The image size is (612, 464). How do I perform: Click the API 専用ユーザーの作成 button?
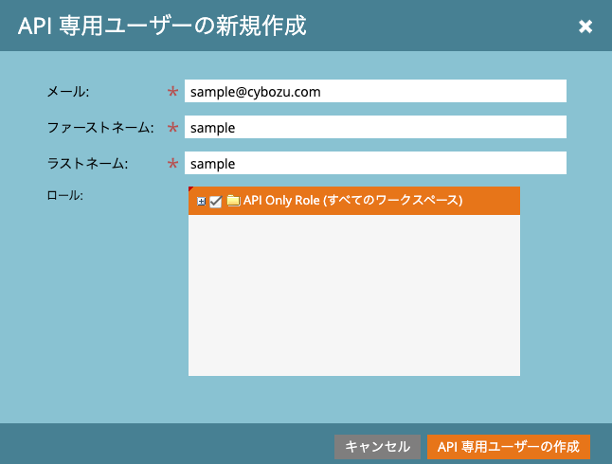[508, 446]
